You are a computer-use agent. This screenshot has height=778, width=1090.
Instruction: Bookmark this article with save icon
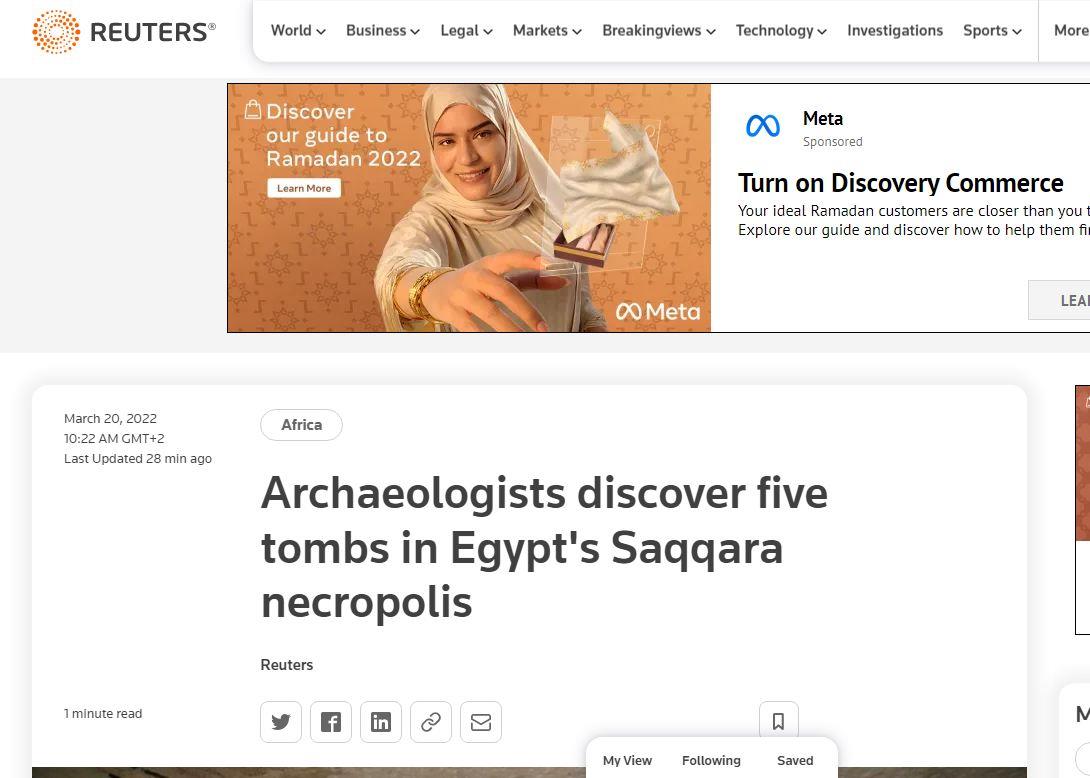779,721
